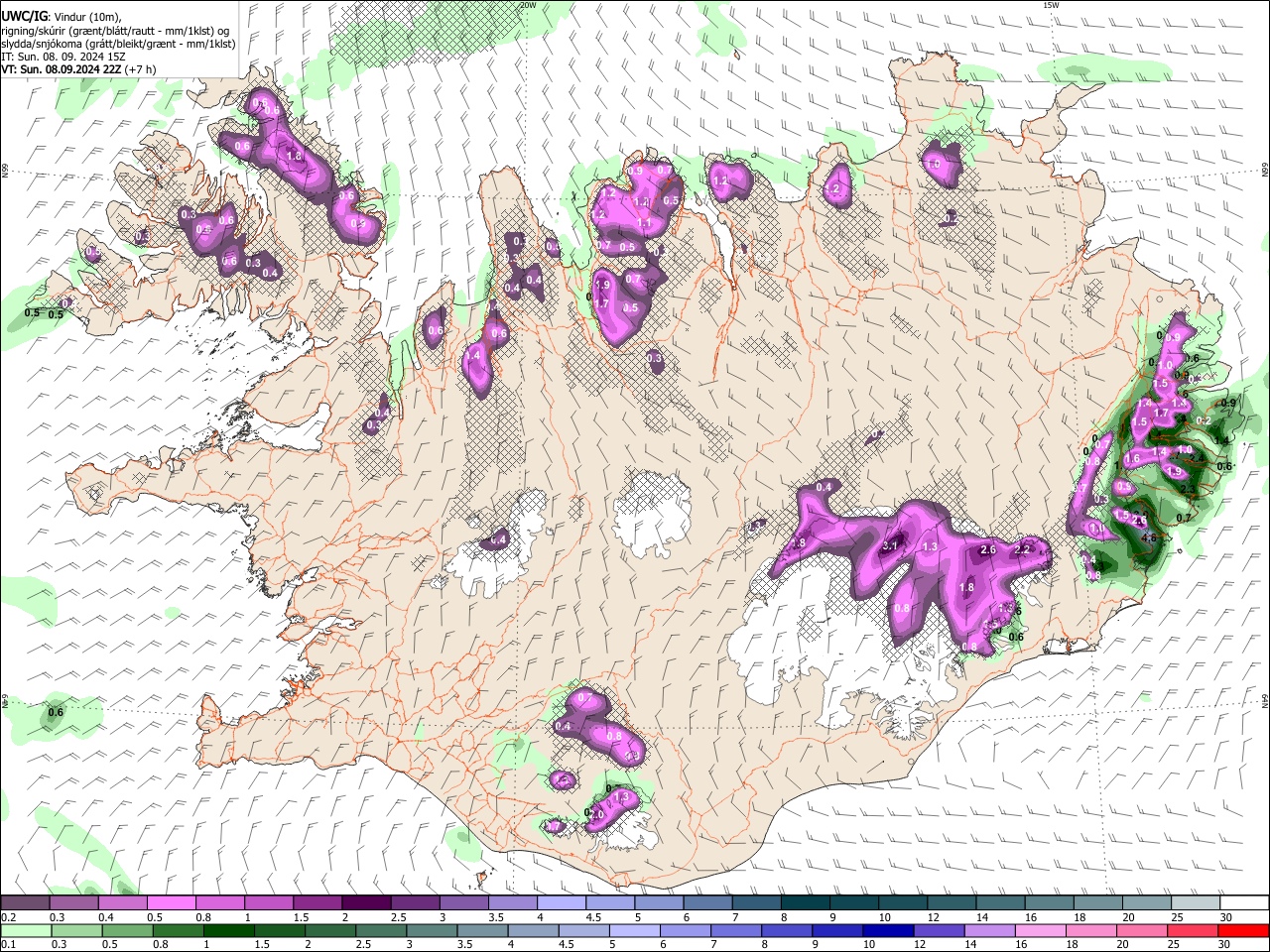Click deep blue swatch labeled 10, lower legend
Viewport: 1270px width, 952px height.
pyautogui.click(x=888, y=931)
